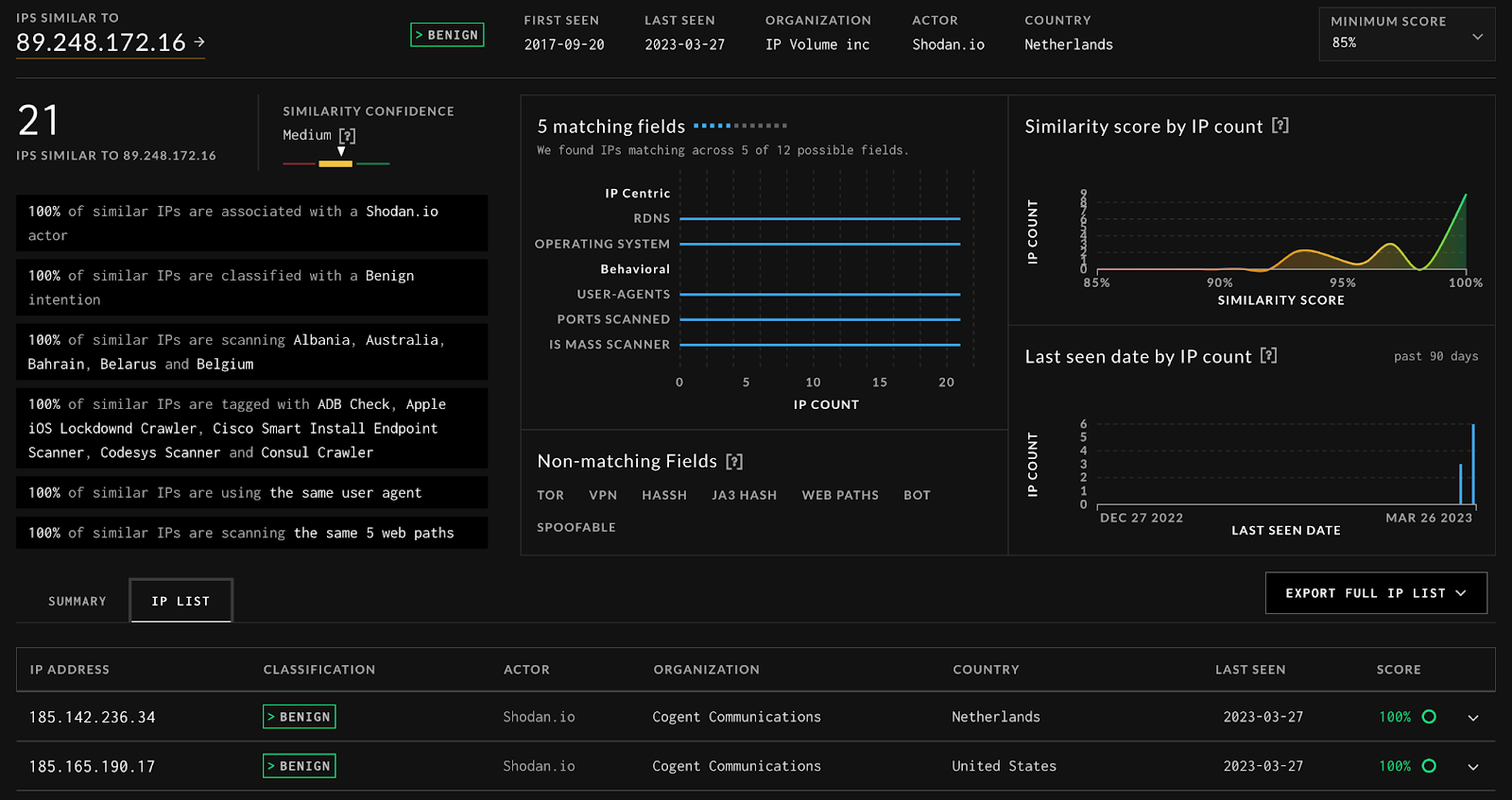This screenshot has height=800, width=1512.
Task: Click help icon beside Last seen date by IP count
Action: tap(1269, 356)
